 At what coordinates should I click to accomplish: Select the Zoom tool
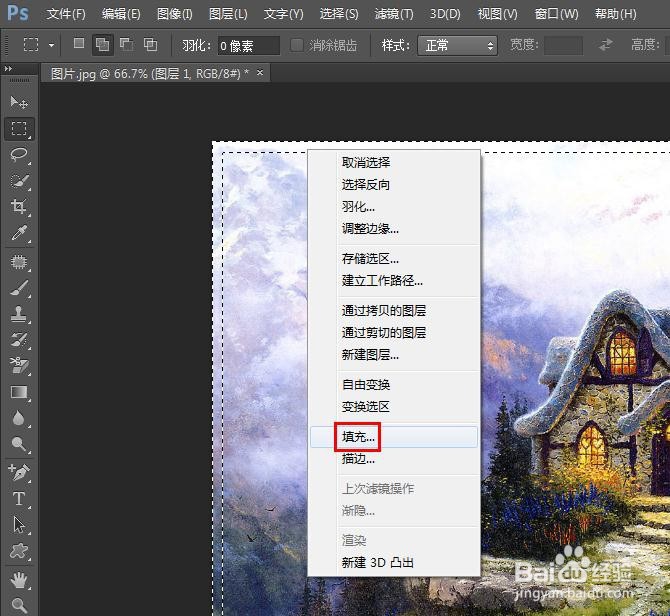[19, 605]
